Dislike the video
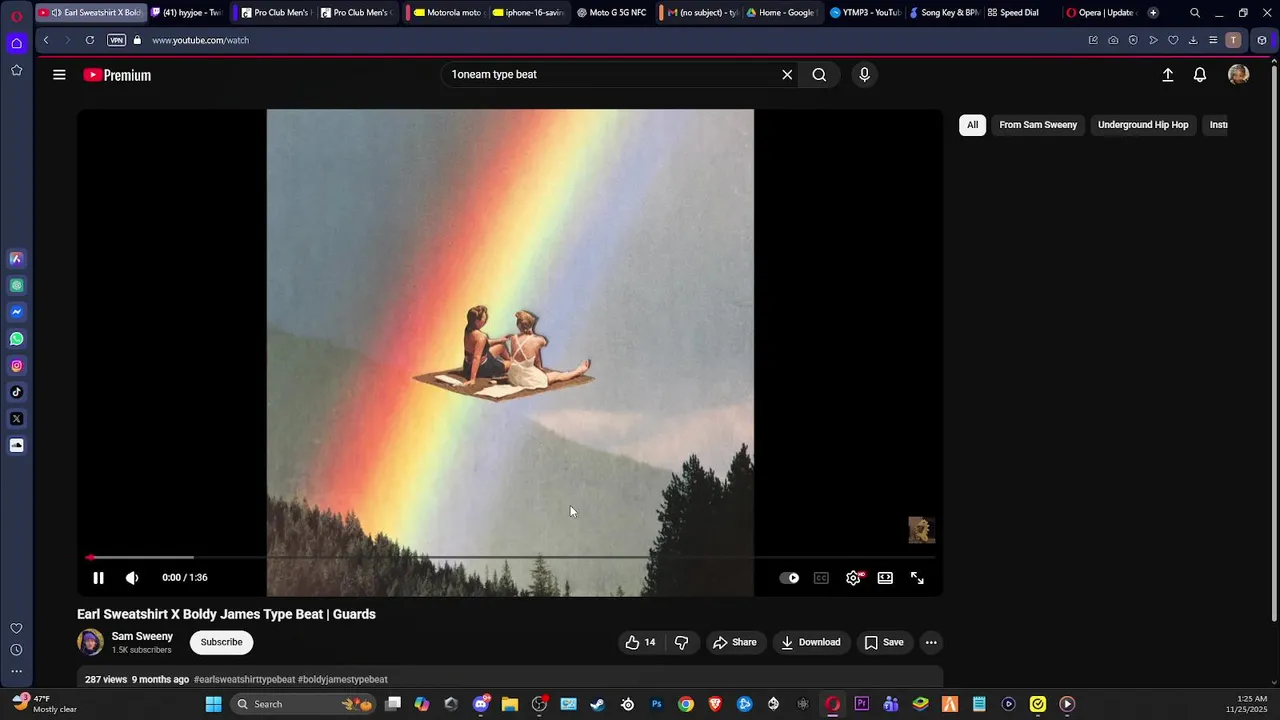This screenshot has height=720, width=1280. click(681, 642)
